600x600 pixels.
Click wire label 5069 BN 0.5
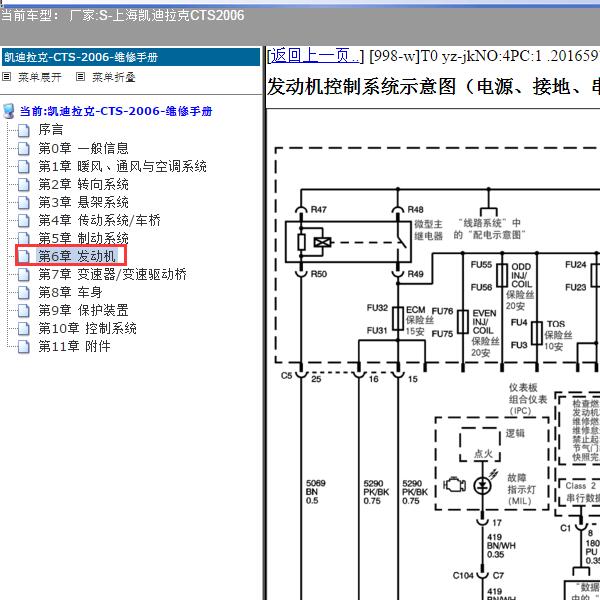coord(316,492)
